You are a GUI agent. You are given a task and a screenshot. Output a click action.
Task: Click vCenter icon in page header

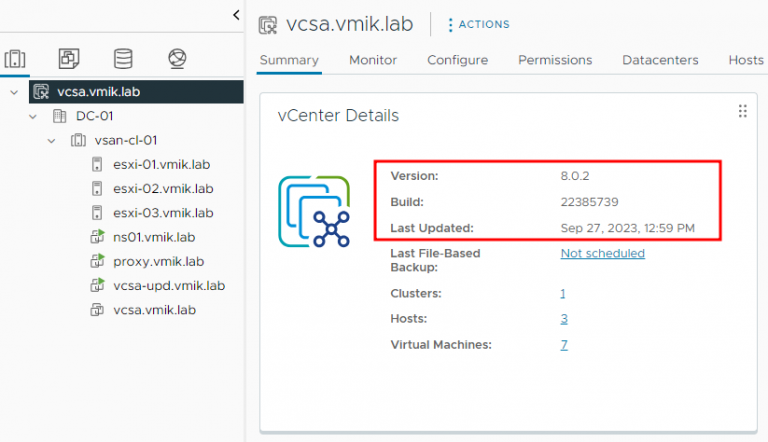(268, 25)
